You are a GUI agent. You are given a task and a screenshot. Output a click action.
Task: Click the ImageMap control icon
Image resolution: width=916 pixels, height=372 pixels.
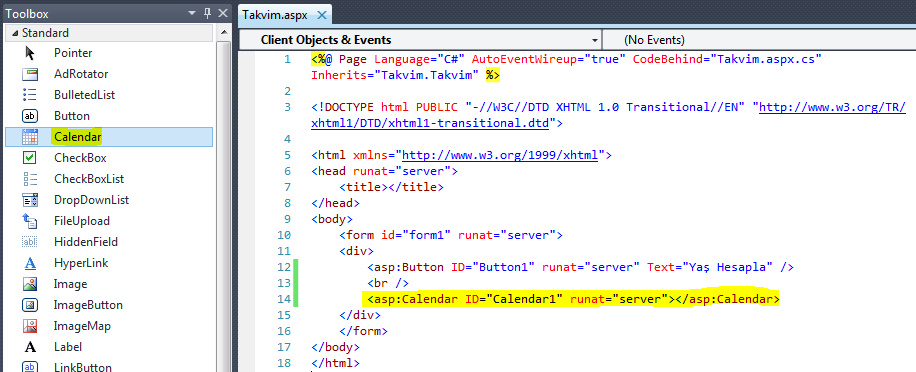point(30,326)
